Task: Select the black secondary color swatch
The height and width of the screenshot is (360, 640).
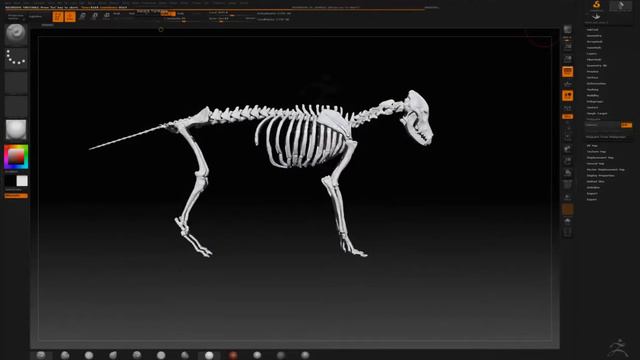Action: (10, 181)
